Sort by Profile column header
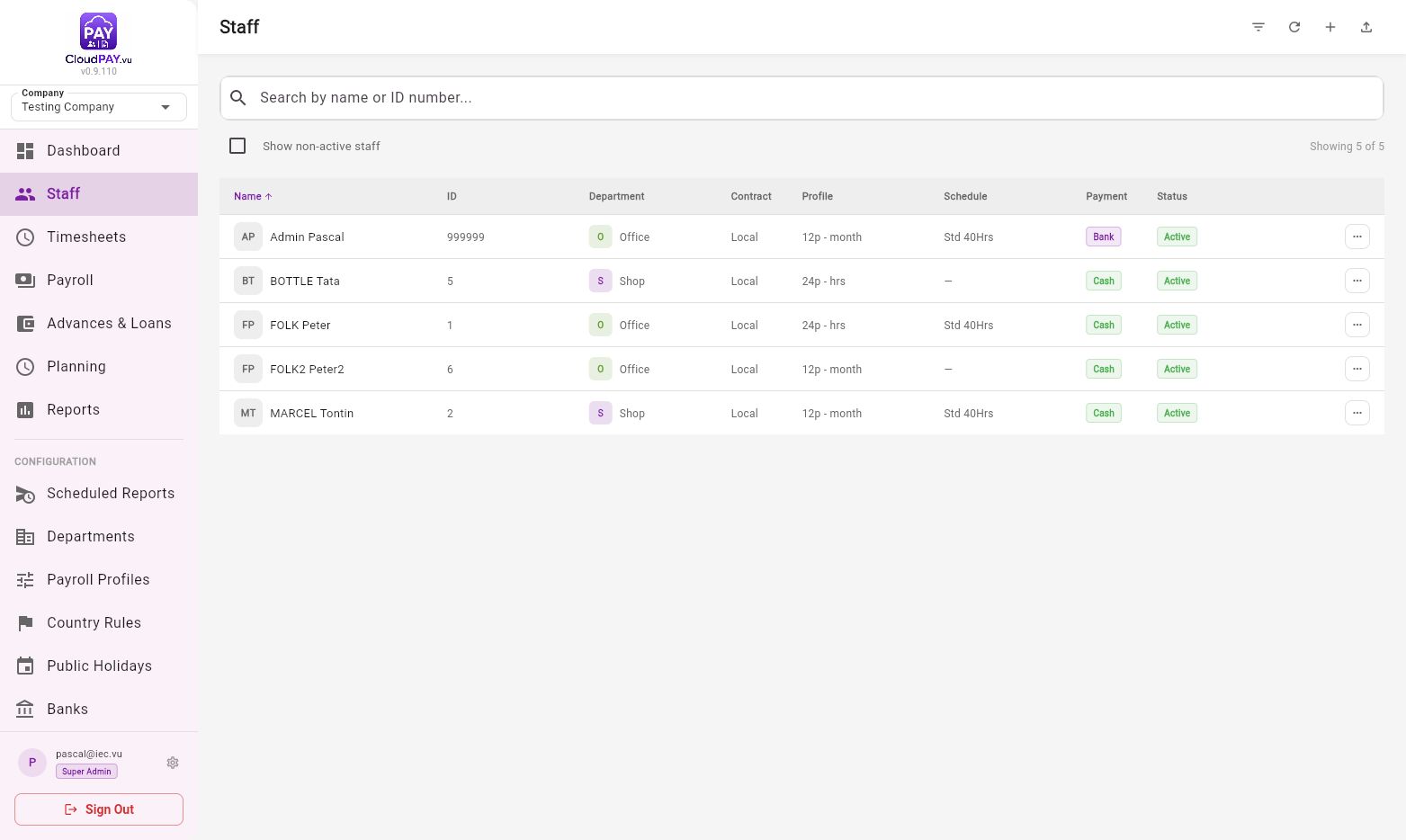Screen dimensions: 1406x840 pos(817,196)
